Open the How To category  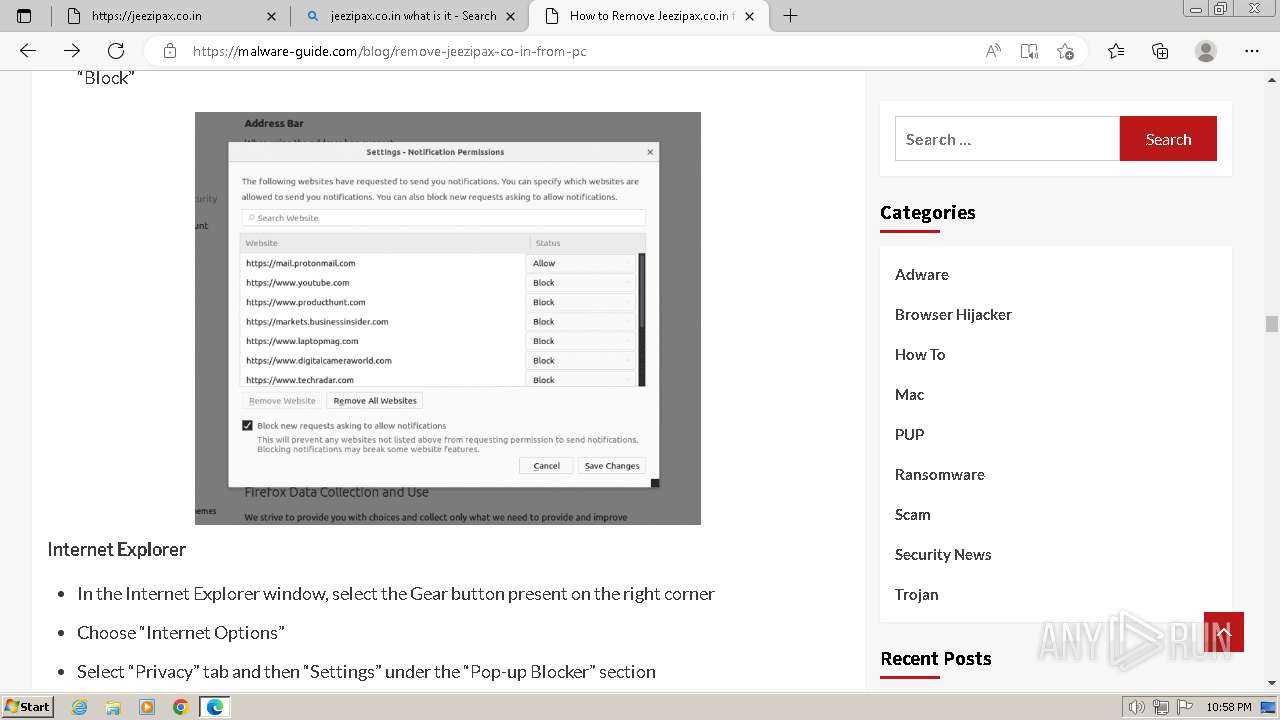pos(920,354)
